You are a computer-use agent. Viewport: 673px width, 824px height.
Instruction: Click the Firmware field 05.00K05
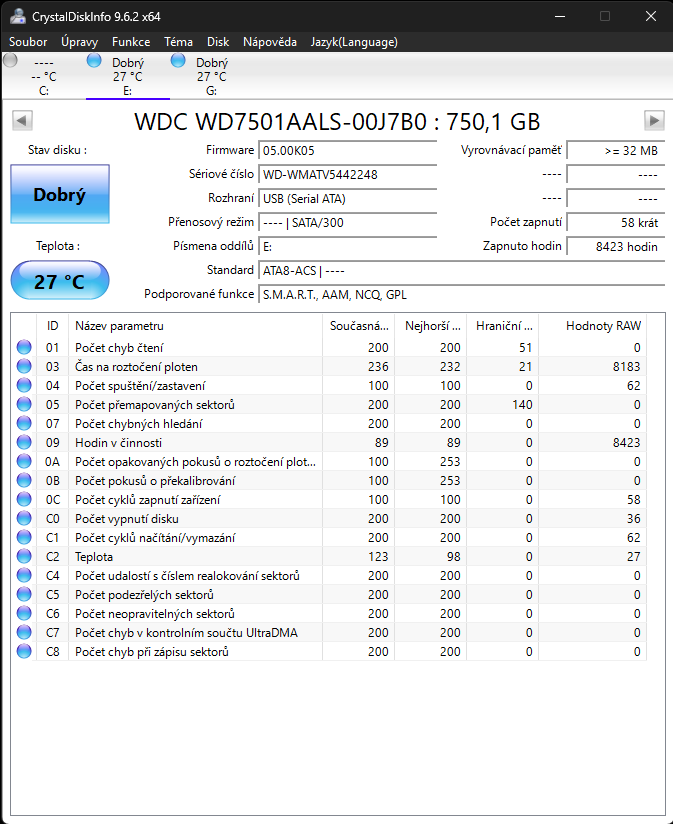click(347, 150)
